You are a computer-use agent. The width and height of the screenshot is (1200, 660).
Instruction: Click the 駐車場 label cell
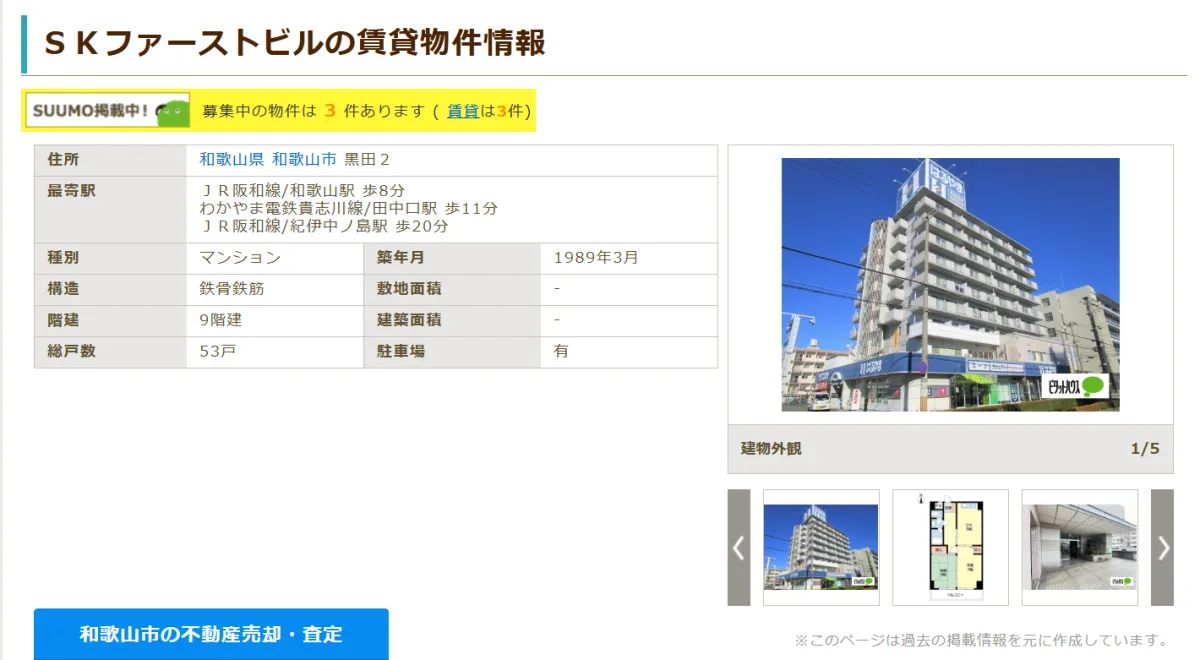(x=400, y=352)
